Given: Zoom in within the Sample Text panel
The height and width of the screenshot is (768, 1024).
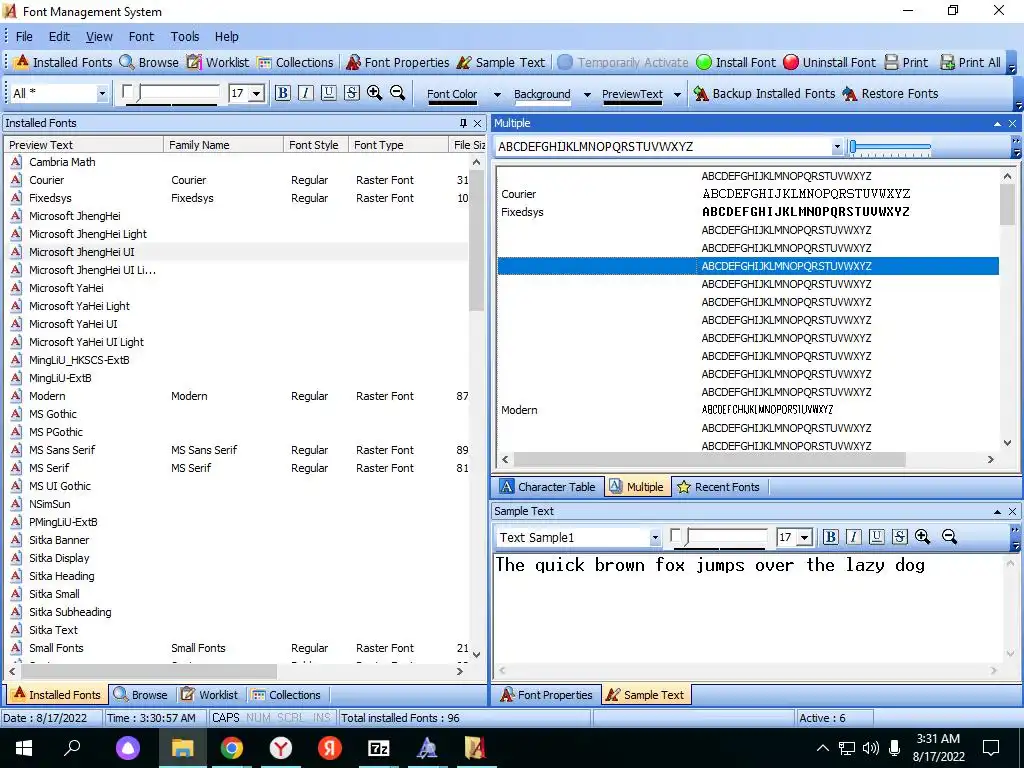Looking at the screenshot, I should pyautogui.click(x=922, y=537).
